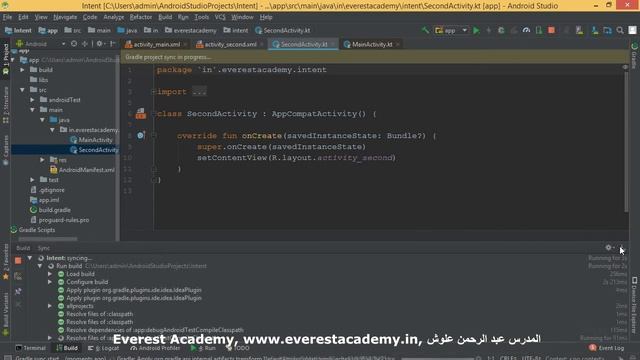Collapse the src folder in project tree
Viewport: 640px width, 360px height.
[22, 90]
